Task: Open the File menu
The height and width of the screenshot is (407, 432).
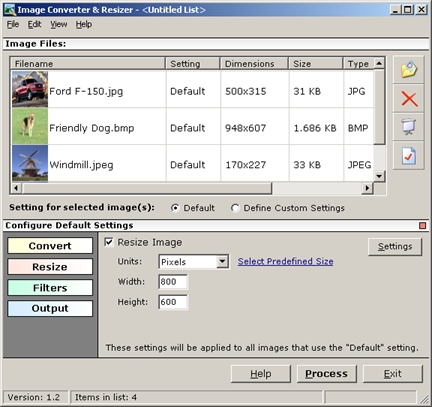Action: pos(13,24)
